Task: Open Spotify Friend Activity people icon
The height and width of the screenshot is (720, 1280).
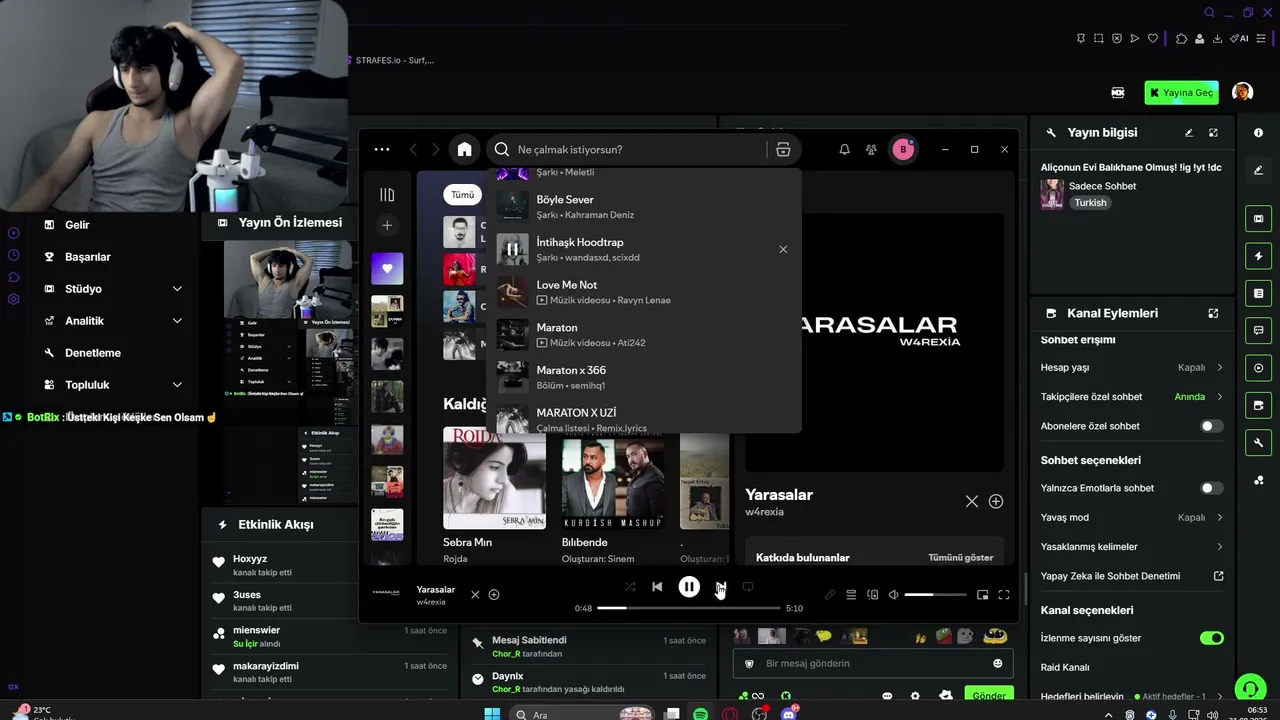Action: tap(871, 150)
